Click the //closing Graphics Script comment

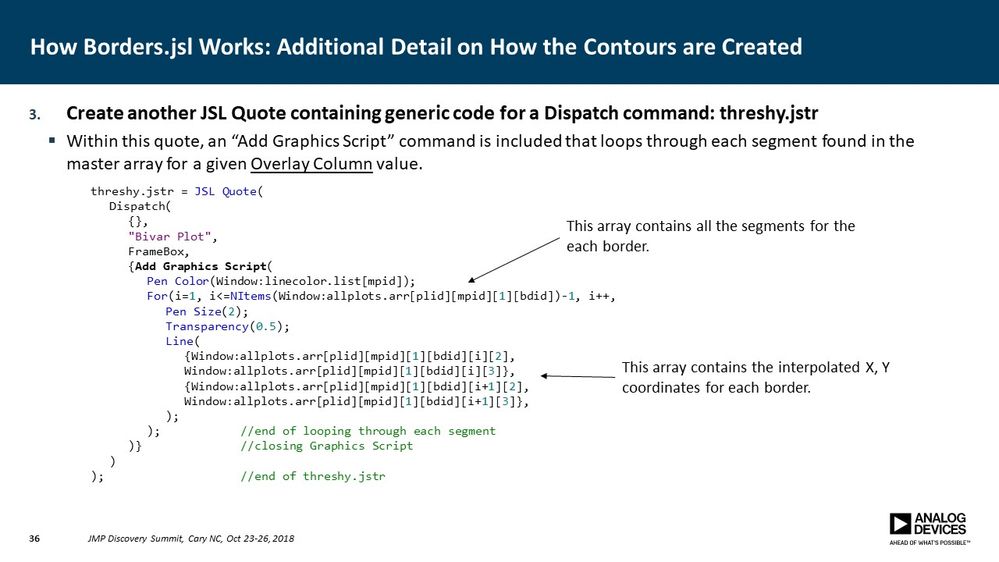click(x=326, y=446)
